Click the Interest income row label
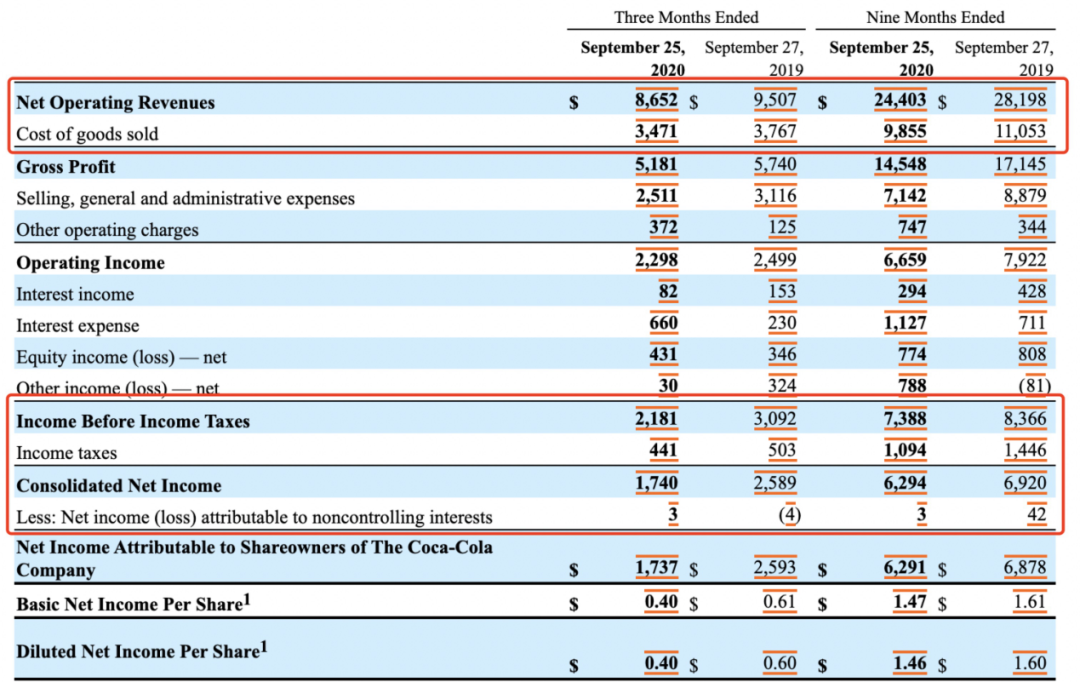Screen dimensions: 1080x682 click(75, 294)
